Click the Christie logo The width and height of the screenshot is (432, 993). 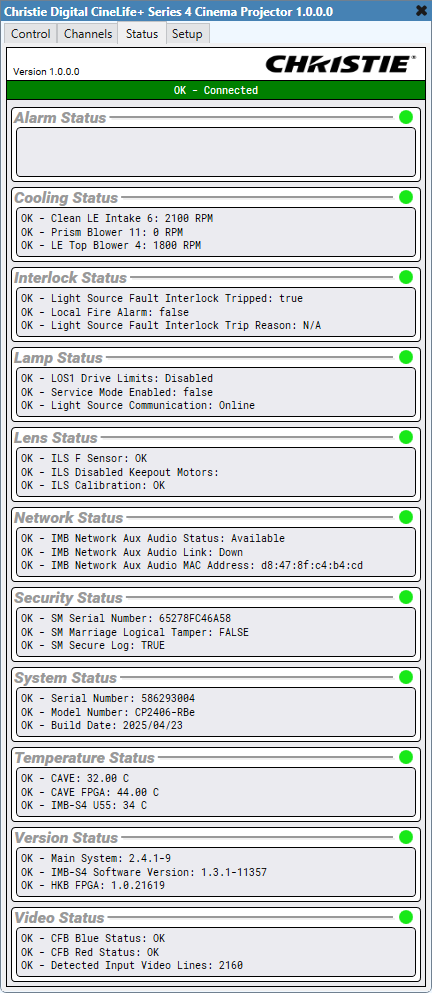[x=341, y=64]
